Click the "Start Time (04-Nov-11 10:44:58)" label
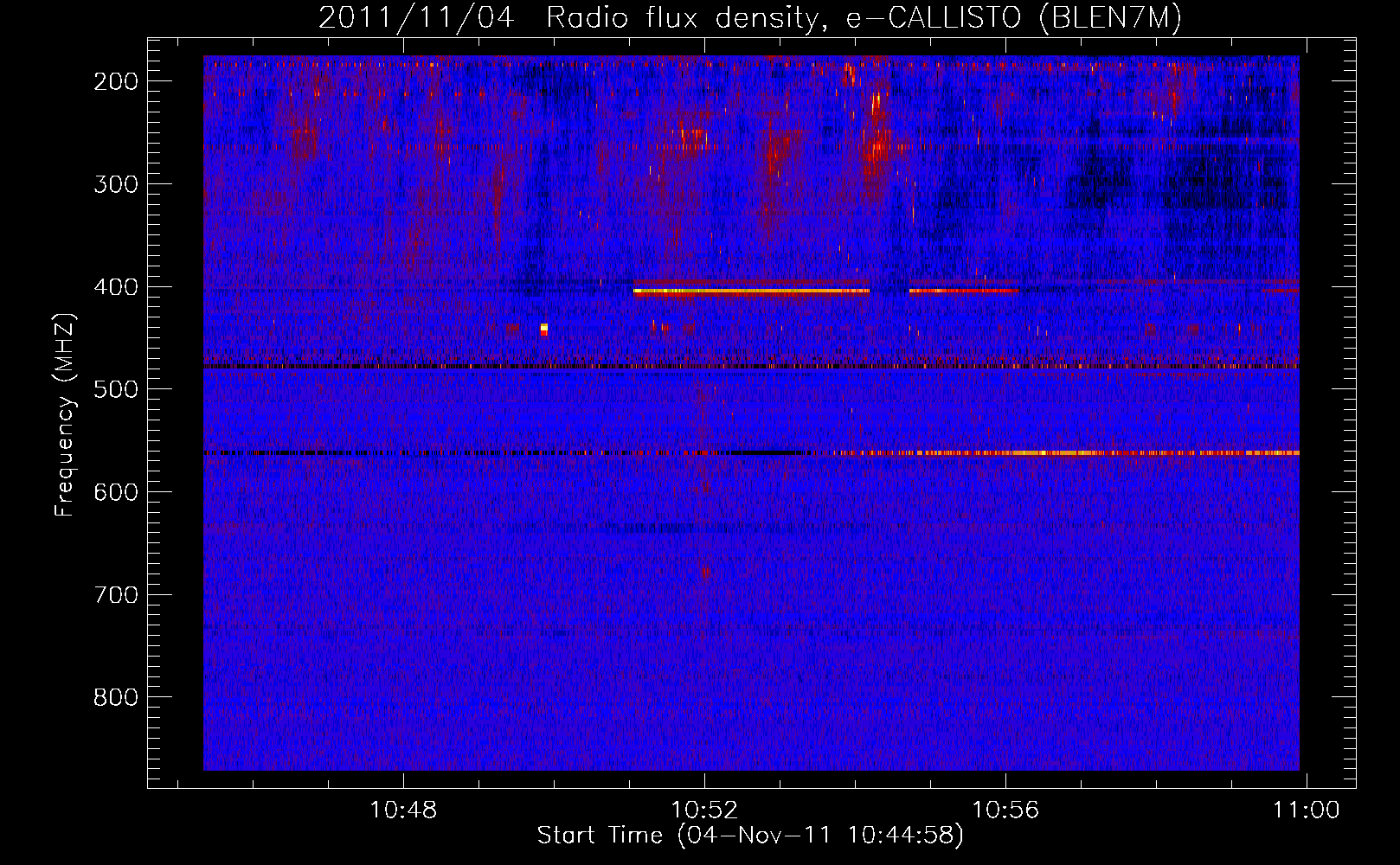The width and height of the screenshot is (1400, 865). [x=749, y=836]
